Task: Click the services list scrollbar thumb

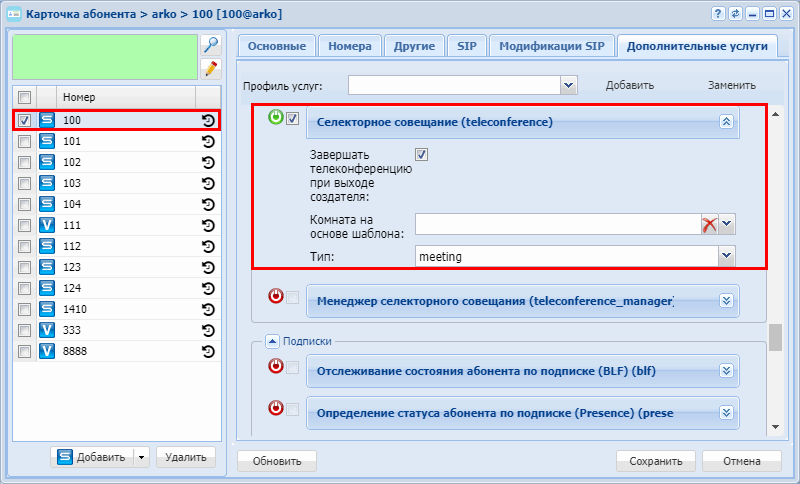Action: coord(775,337)
